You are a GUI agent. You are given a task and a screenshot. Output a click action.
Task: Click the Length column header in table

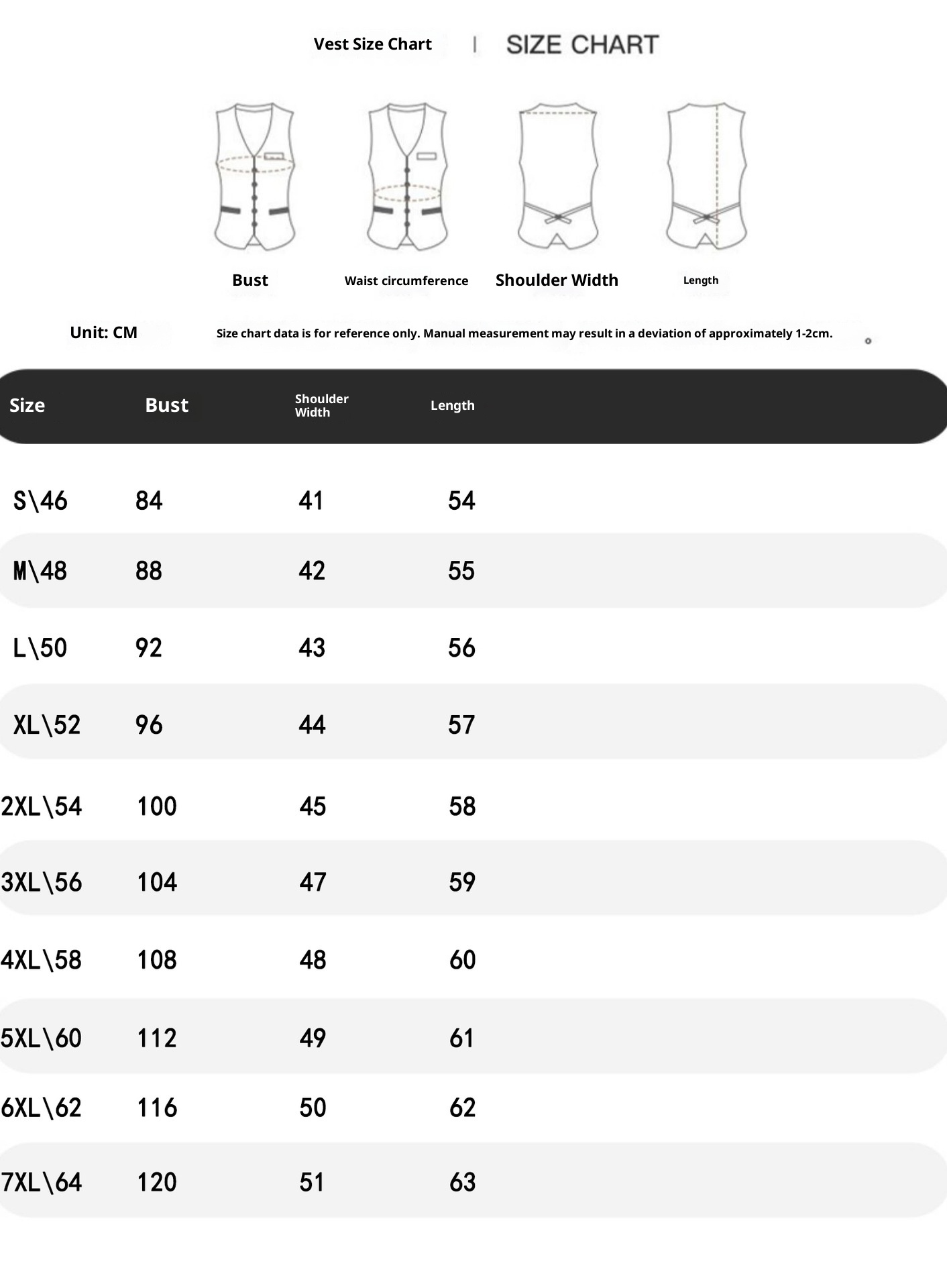tap(452, 405)
